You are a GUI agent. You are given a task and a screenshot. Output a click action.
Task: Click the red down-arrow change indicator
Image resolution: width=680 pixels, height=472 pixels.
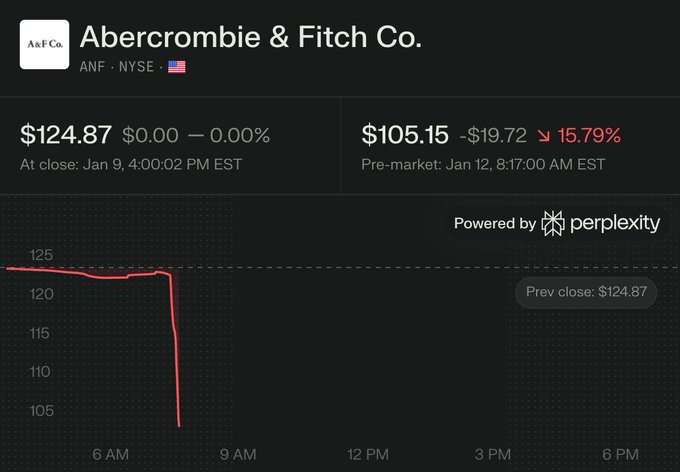pyautogui.click(x=543, y=136)
